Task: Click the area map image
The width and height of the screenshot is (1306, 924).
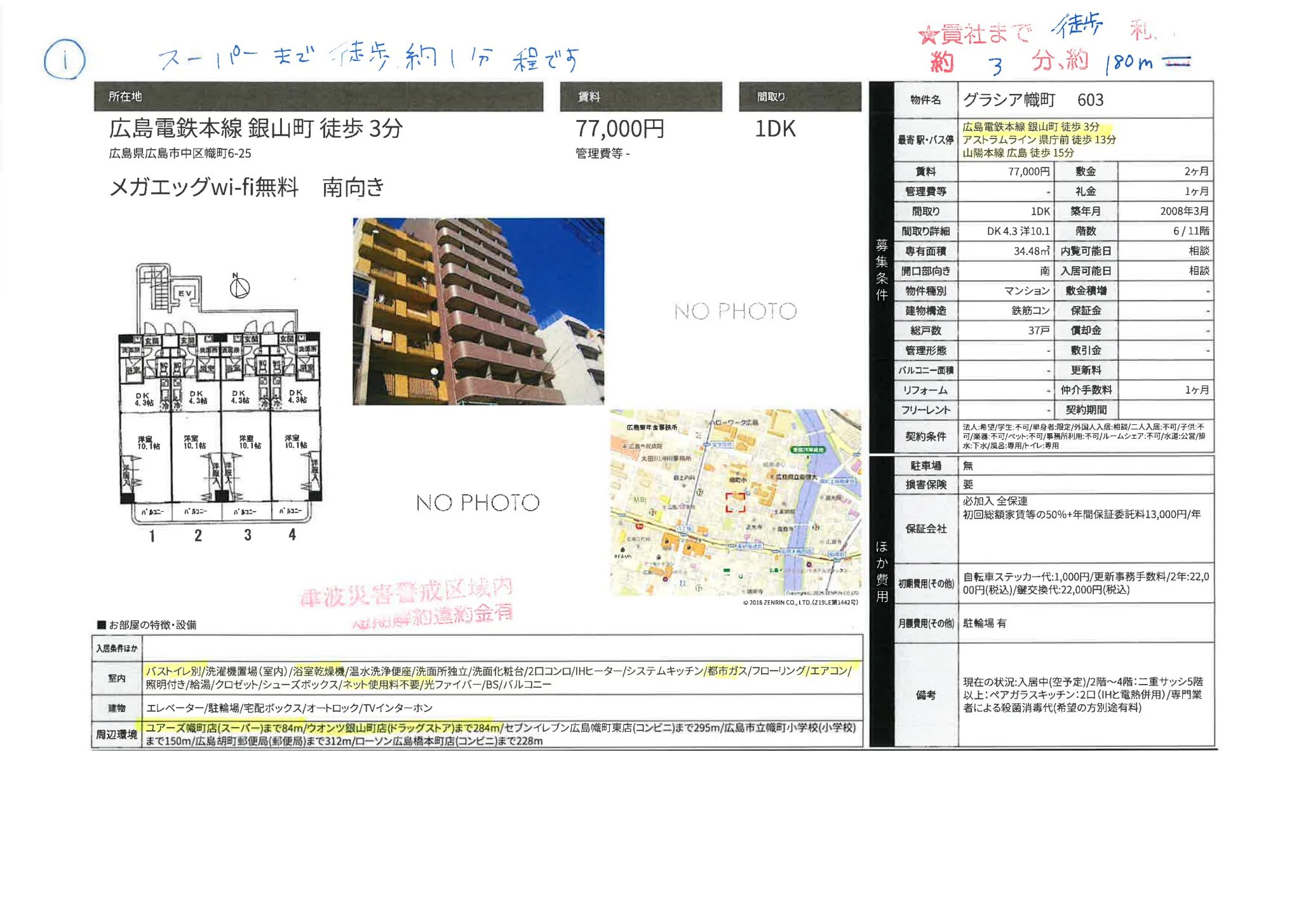Action: coord(736,502)
